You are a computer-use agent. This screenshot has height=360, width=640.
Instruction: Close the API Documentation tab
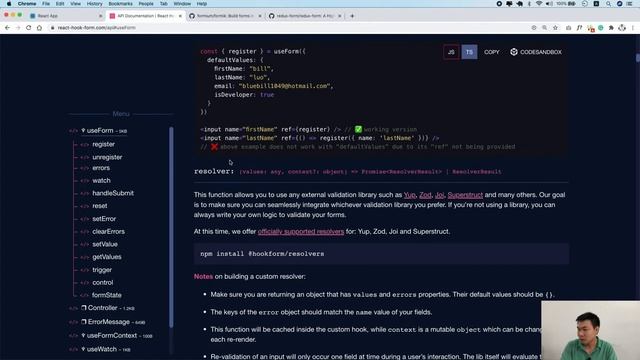[x=180, y=16]
